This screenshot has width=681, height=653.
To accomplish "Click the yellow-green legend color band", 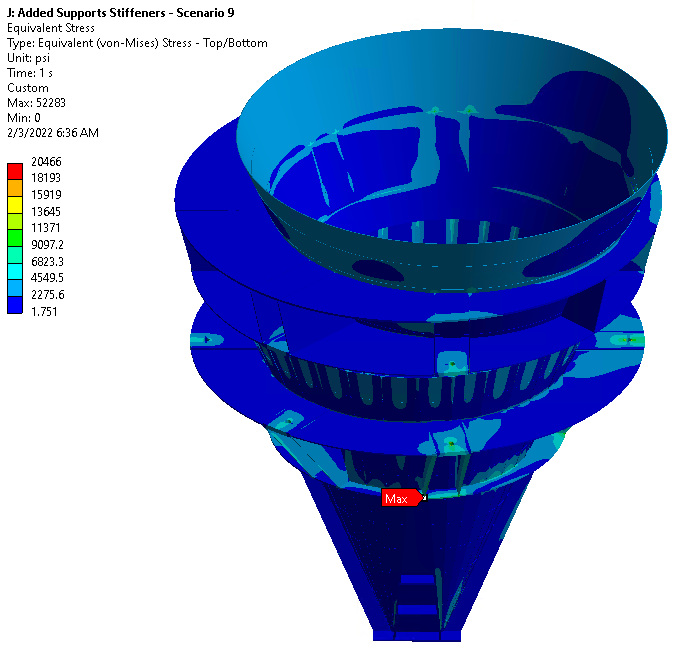I will (15, 221).
